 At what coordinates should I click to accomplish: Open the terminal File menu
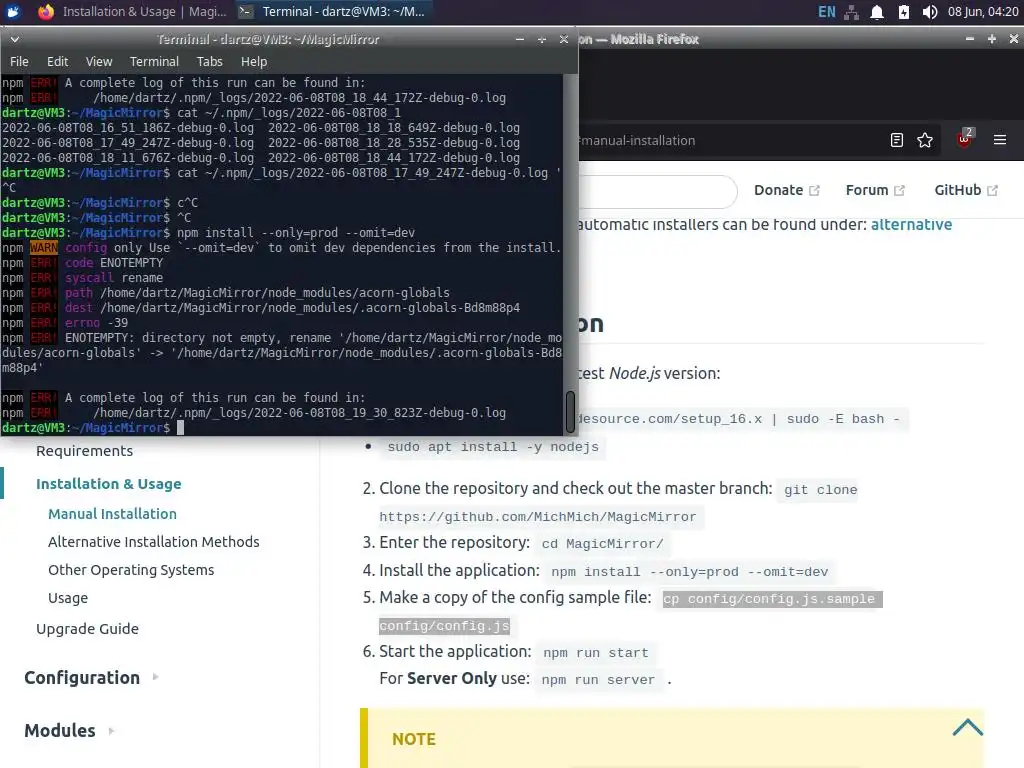tap(19, 61)
